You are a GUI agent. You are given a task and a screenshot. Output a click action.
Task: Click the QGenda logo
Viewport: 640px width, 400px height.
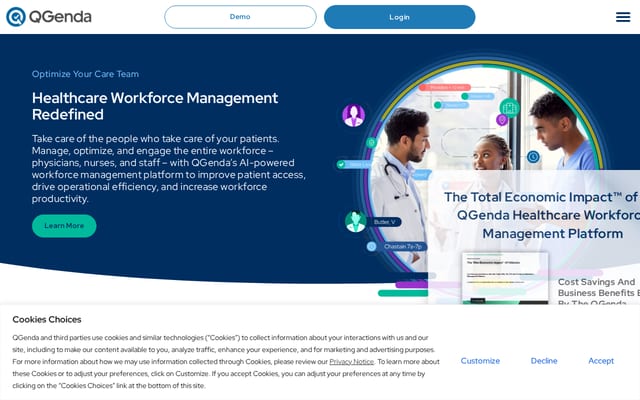click(49, 17)
